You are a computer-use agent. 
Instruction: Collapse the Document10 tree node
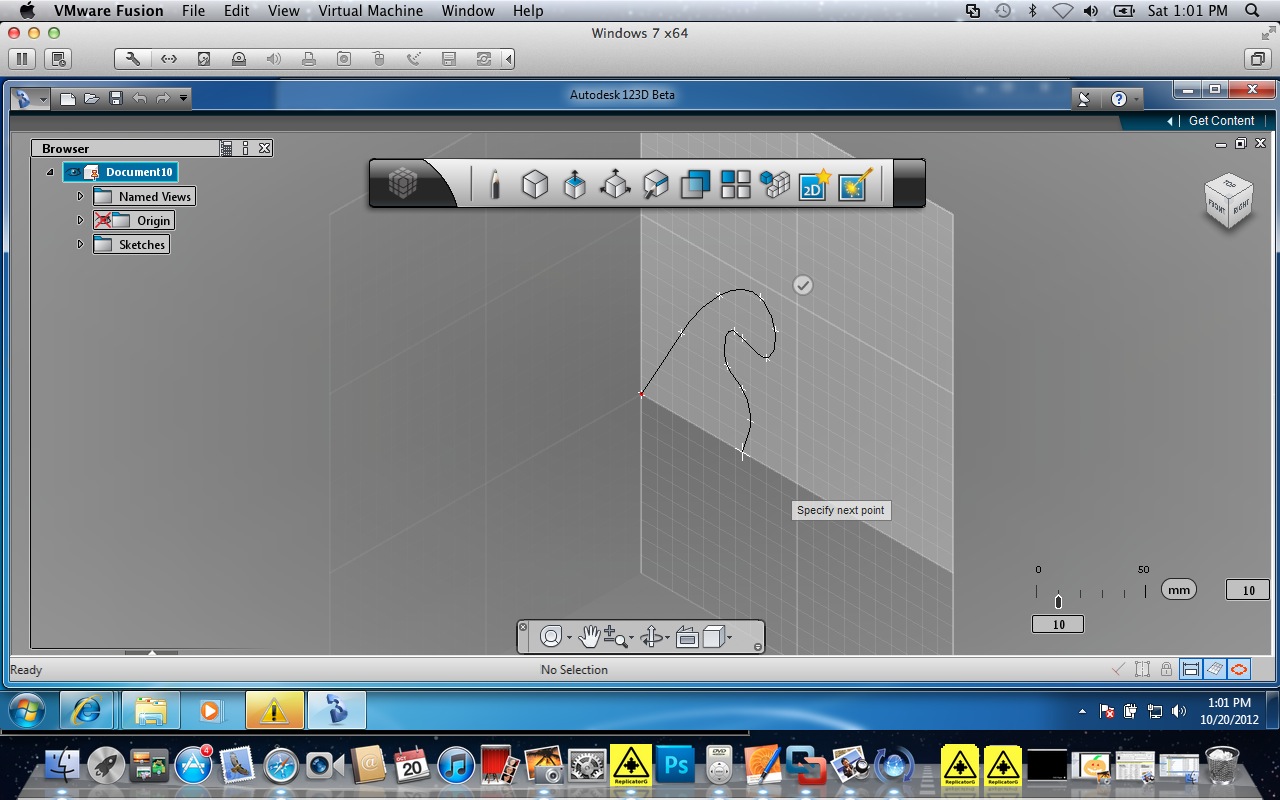(50, 172)
